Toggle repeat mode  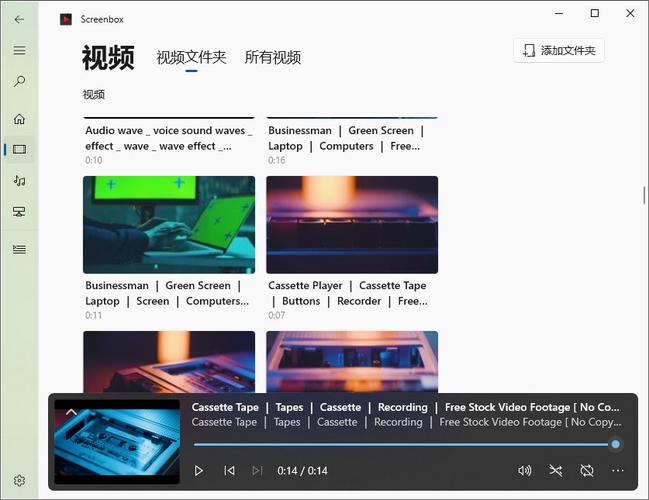pos(587,471)
